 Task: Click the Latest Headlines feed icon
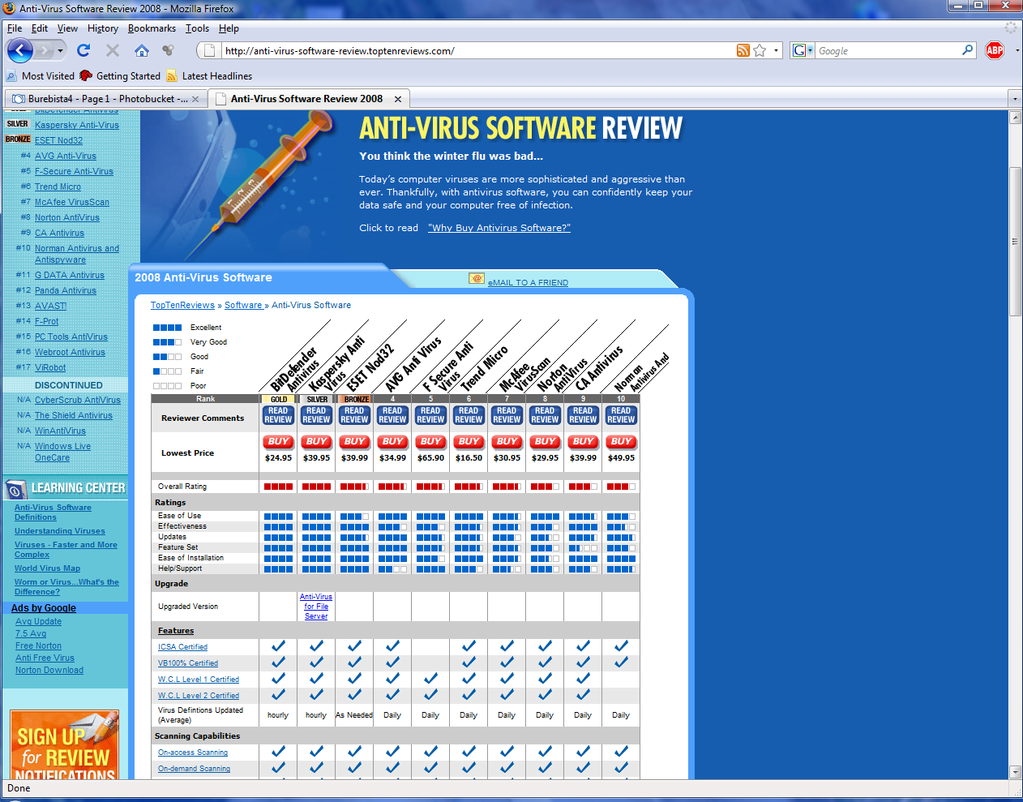click(172, 76)
